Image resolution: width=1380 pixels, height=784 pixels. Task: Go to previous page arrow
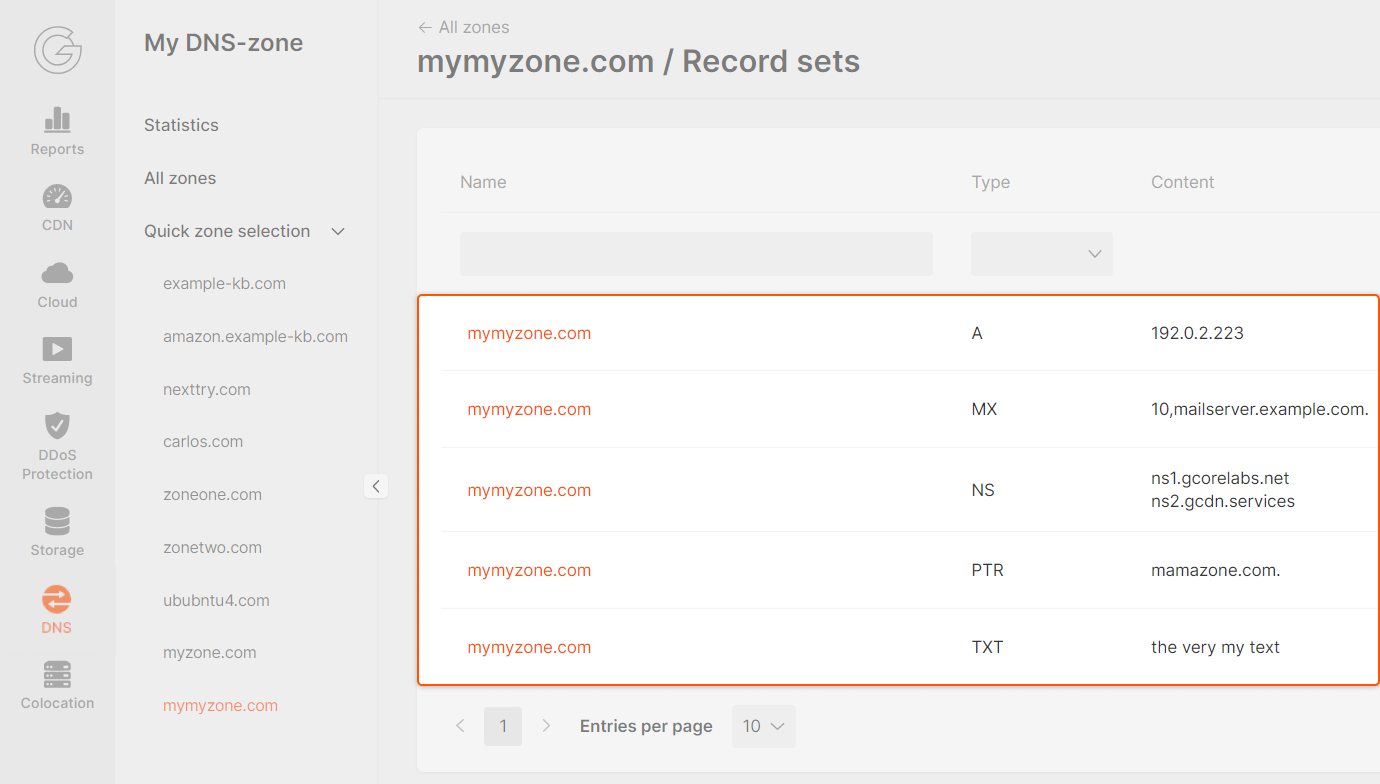[x=460, y=726]
